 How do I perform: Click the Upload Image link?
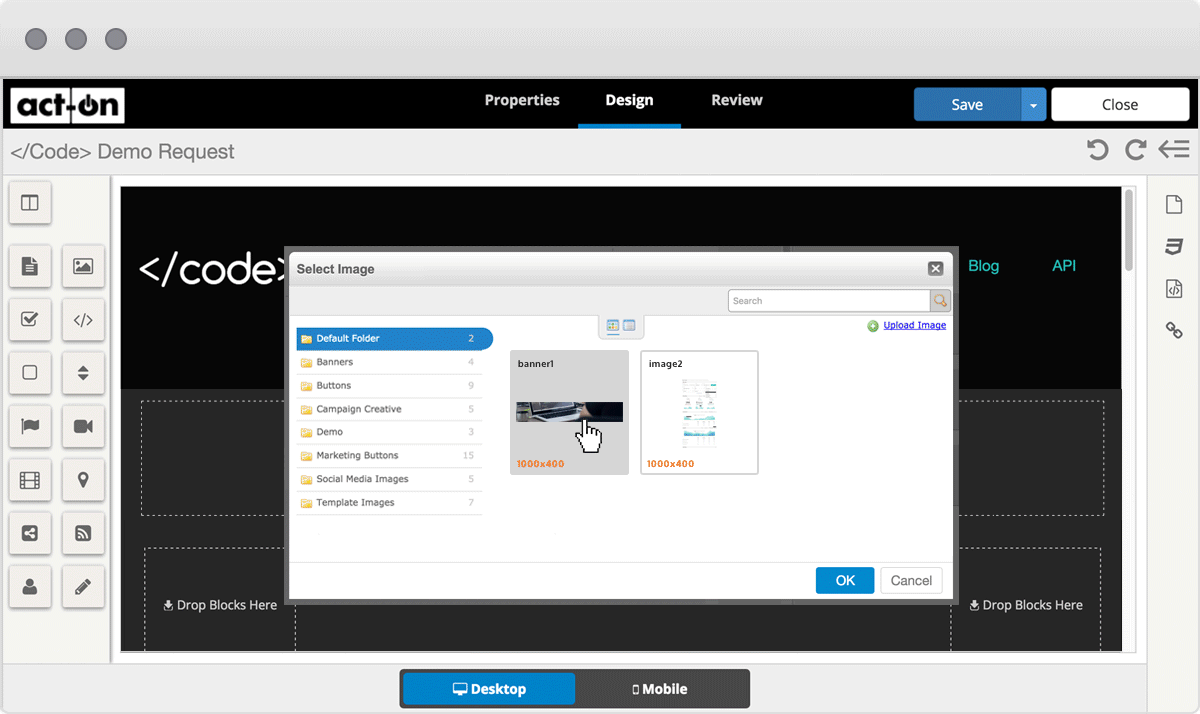point(914,325)
